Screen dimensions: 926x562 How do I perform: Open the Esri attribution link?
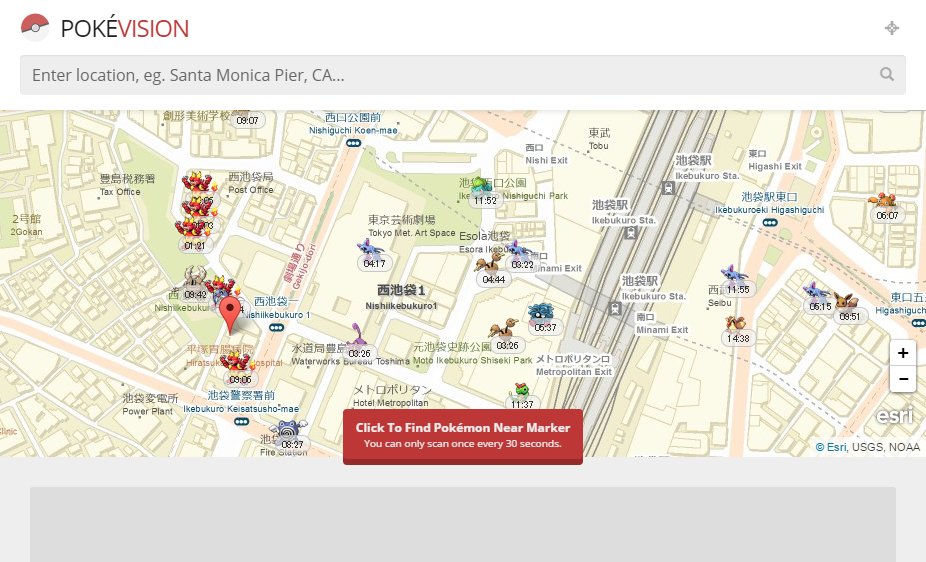click(x=831, y=447)
